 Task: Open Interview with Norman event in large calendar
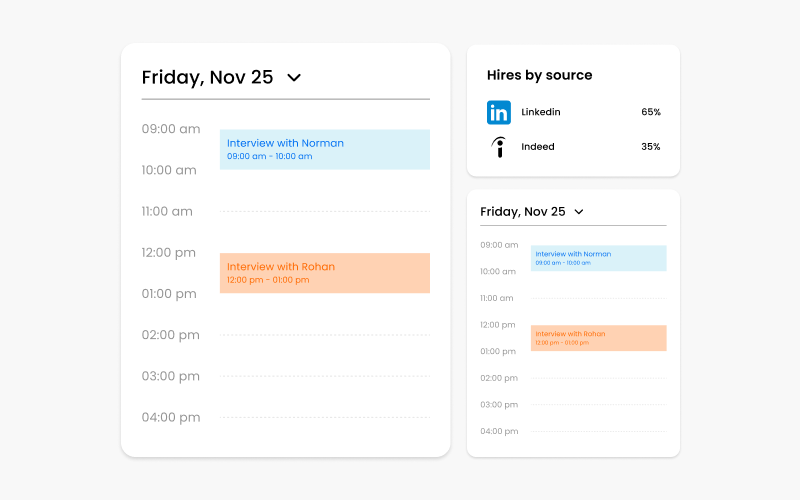(x=324, y=149)
